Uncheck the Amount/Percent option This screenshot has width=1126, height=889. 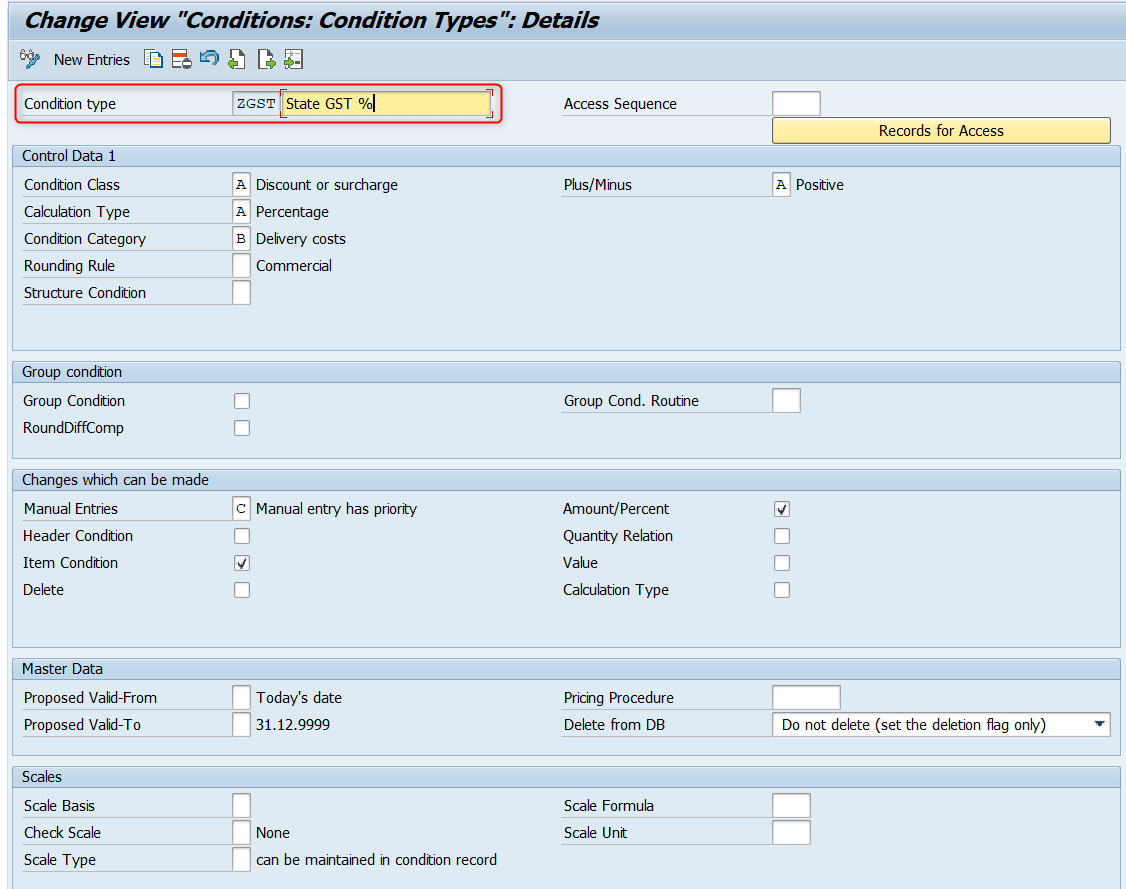click(781, 508)
